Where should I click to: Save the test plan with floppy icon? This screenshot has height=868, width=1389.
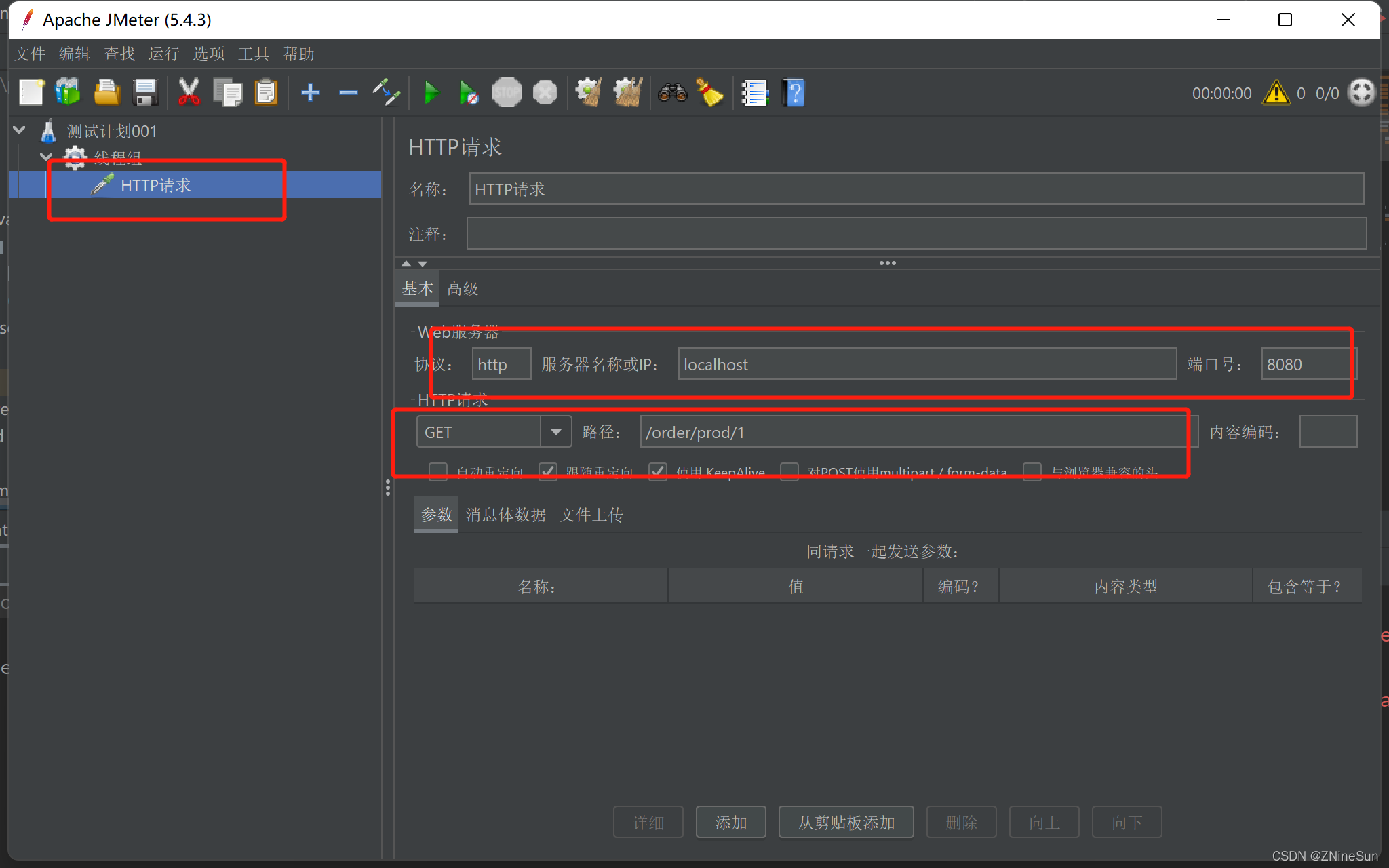coord(145,92)
